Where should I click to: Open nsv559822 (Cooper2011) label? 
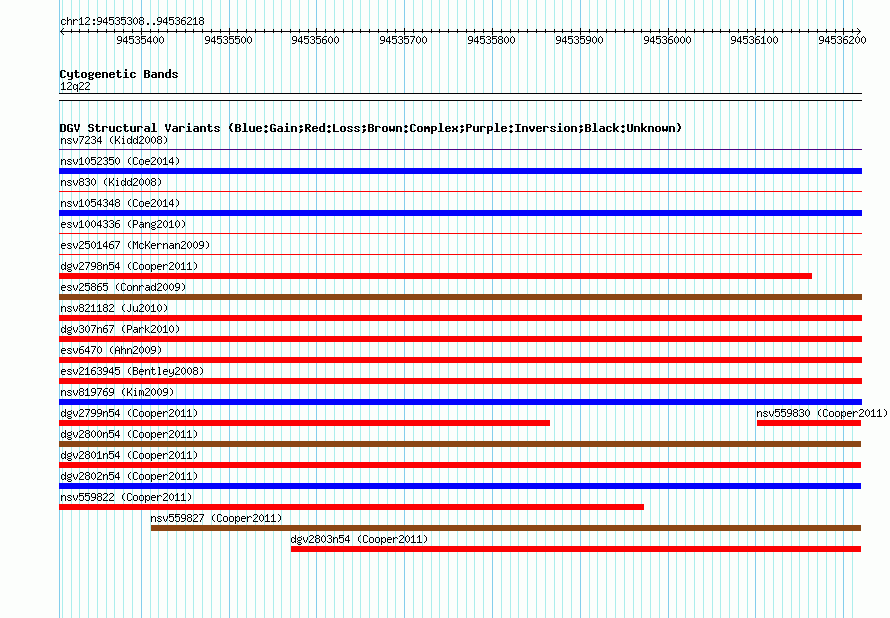click(x=126, y=497)
